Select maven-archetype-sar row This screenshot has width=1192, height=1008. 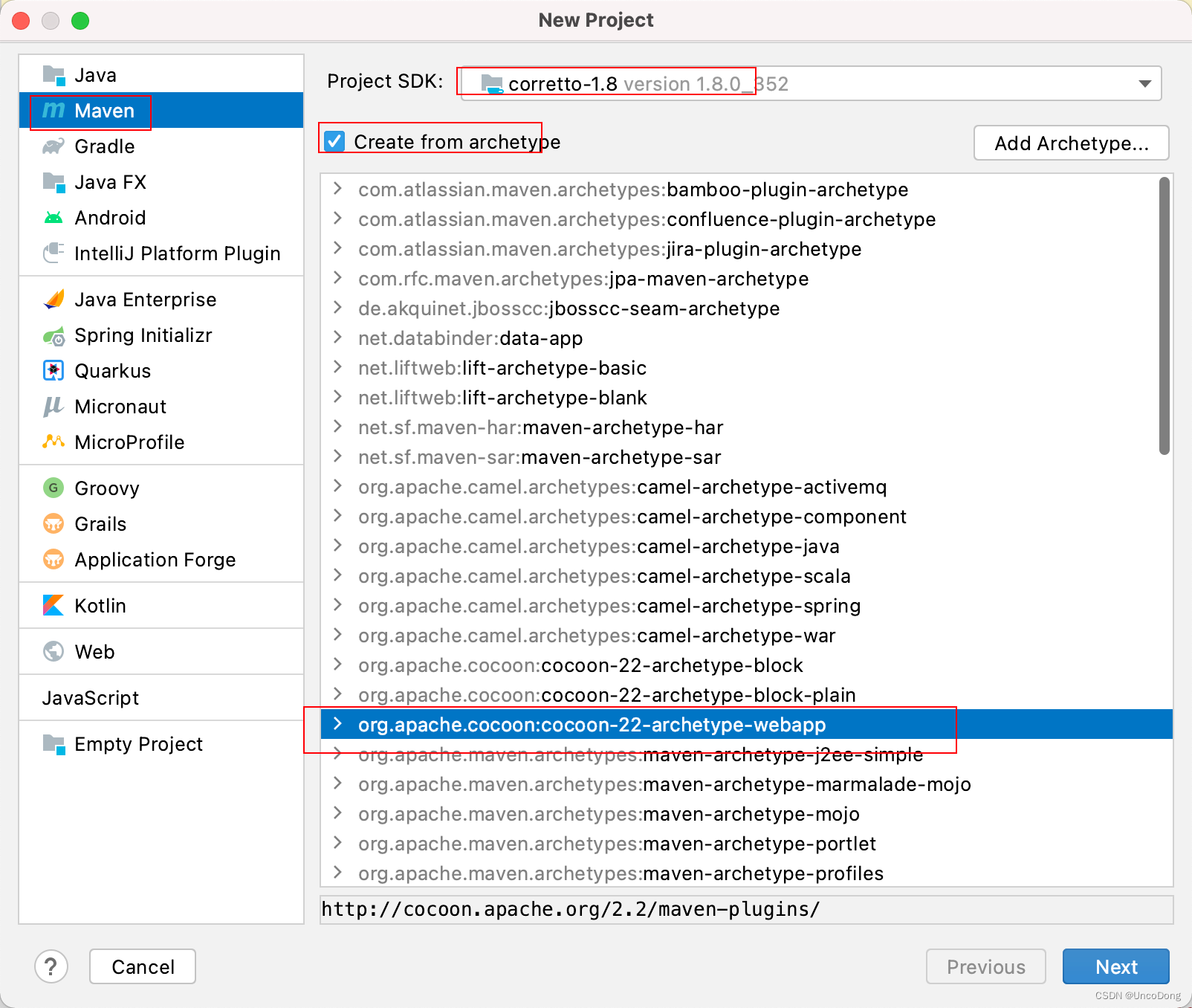[x=747, y=457]
